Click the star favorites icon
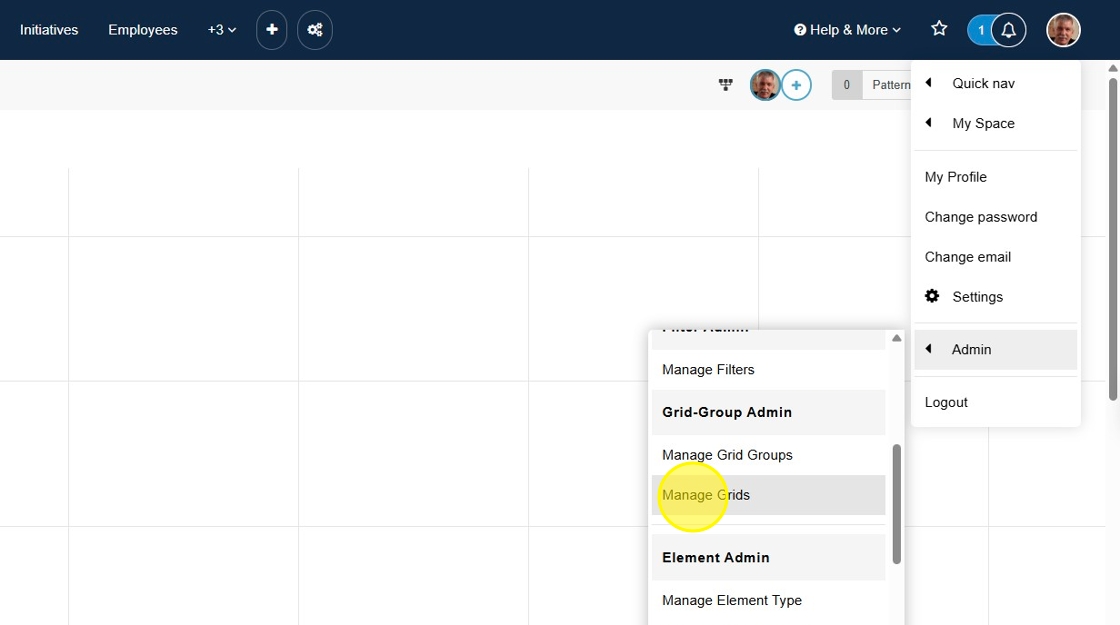The image size is (1120, 625). (939, 29)
